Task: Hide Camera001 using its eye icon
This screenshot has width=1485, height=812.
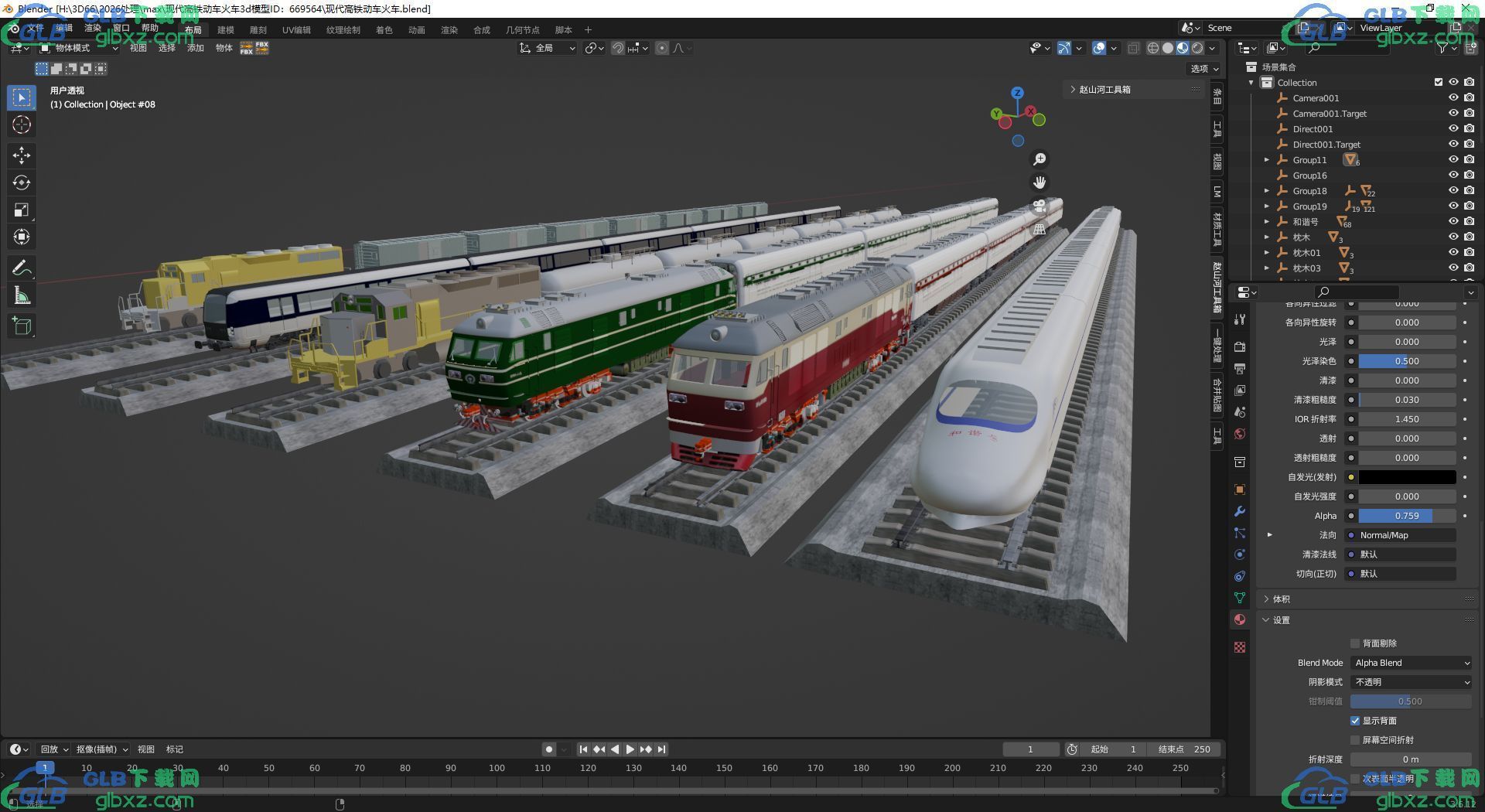Action: pyautogui.click(x=1453, y=98)
